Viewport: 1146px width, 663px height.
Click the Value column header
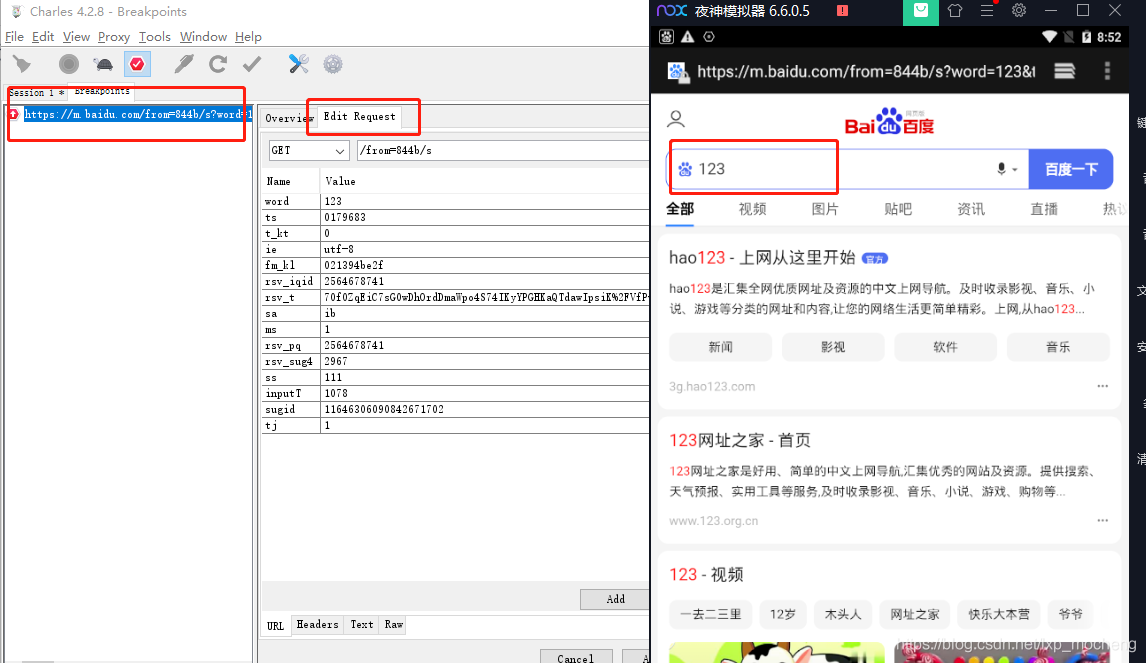[485, 181]
